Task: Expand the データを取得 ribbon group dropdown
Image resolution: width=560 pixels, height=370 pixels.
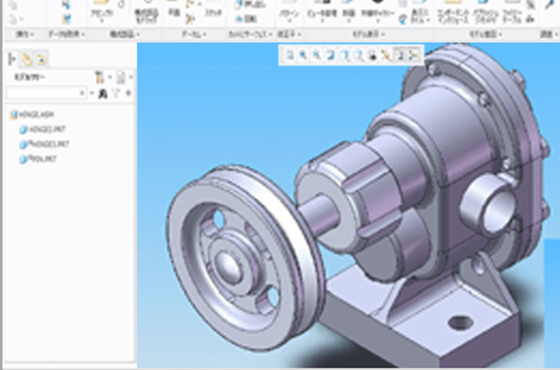Action: point(66,34)
